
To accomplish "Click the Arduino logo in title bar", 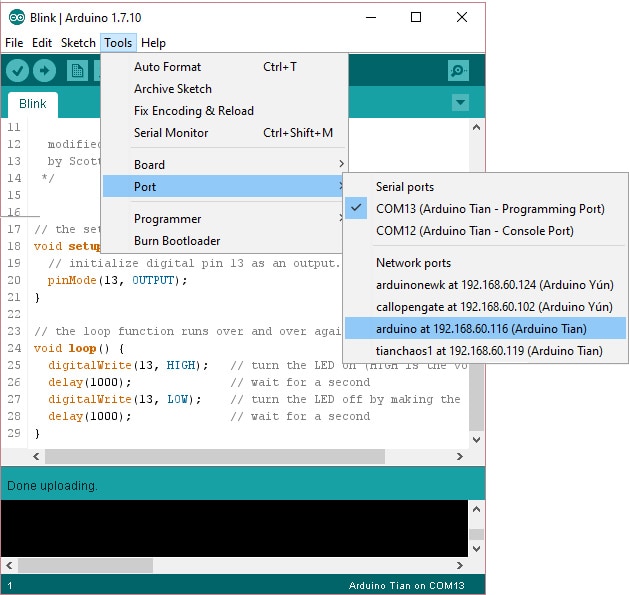I will pos(16,17).
